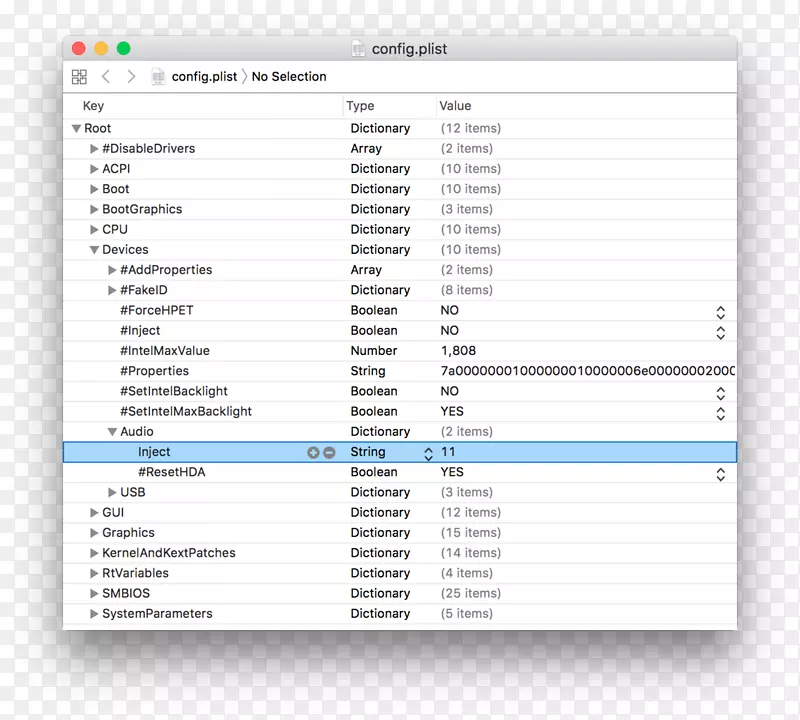Open the Type dropdown on the Inject row

[x=428, y=453]
